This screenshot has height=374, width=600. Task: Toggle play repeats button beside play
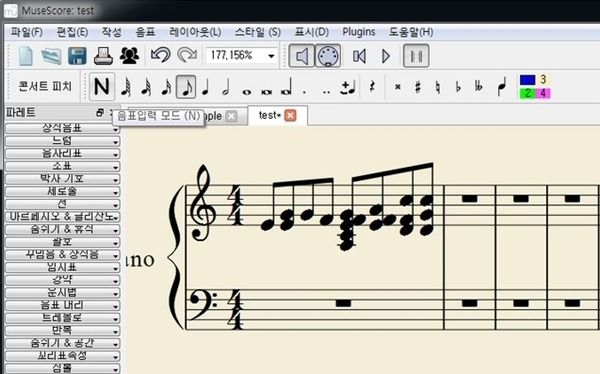416,56
